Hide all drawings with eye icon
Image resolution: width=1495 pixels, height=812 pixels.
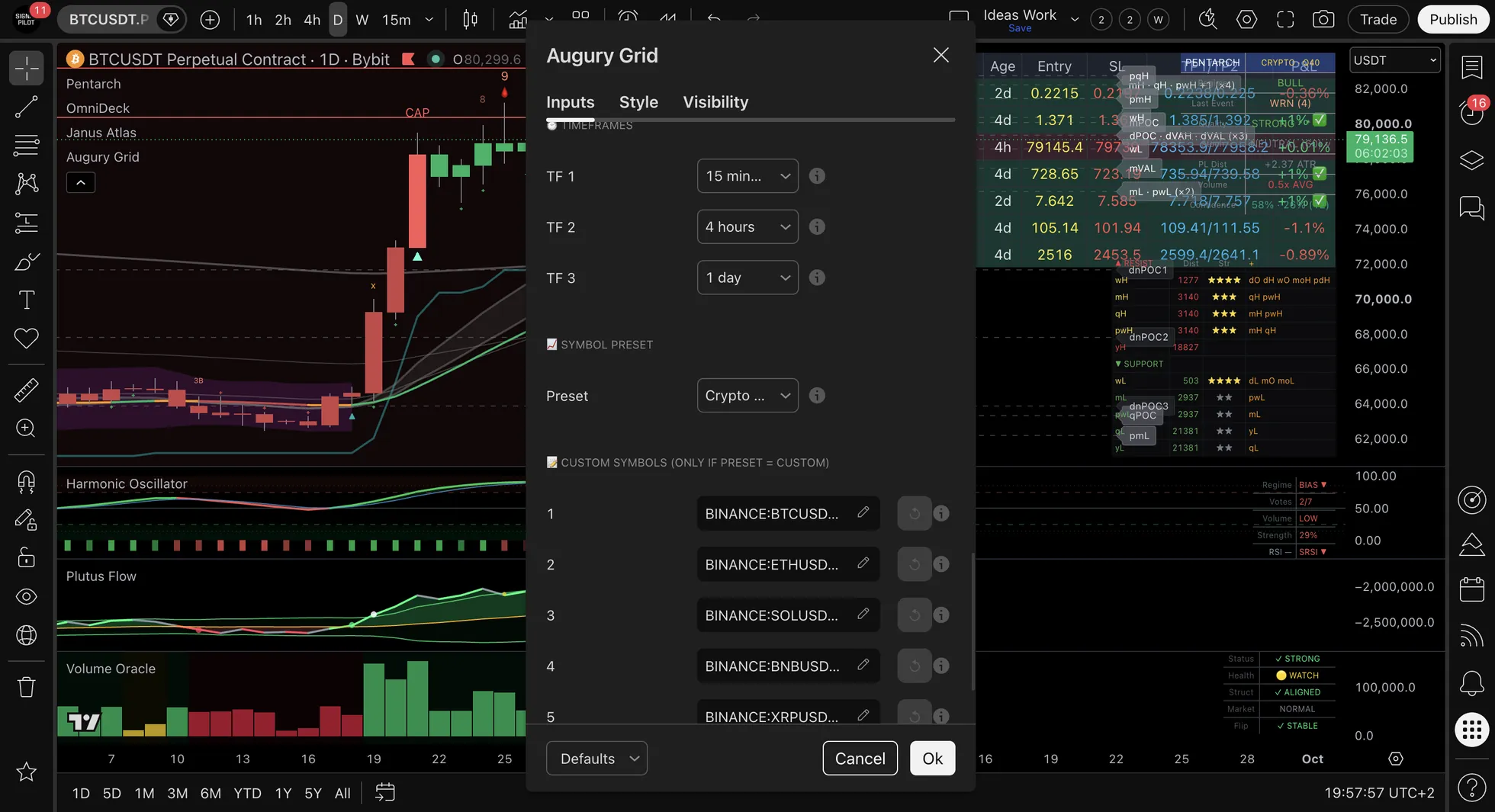[x=27, y=596]
